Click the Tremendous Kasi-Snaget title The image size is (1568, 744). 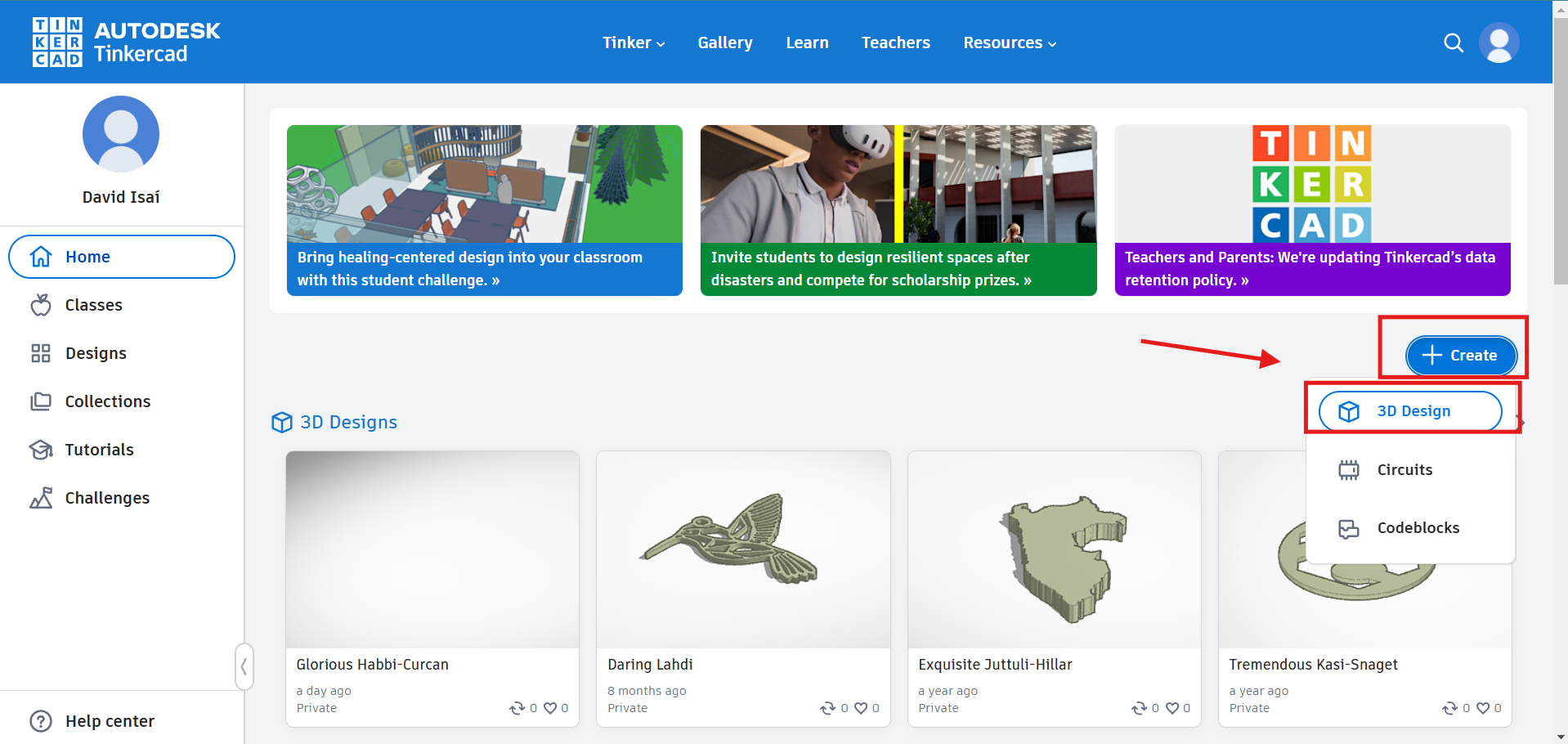[x=1313, y=665]
